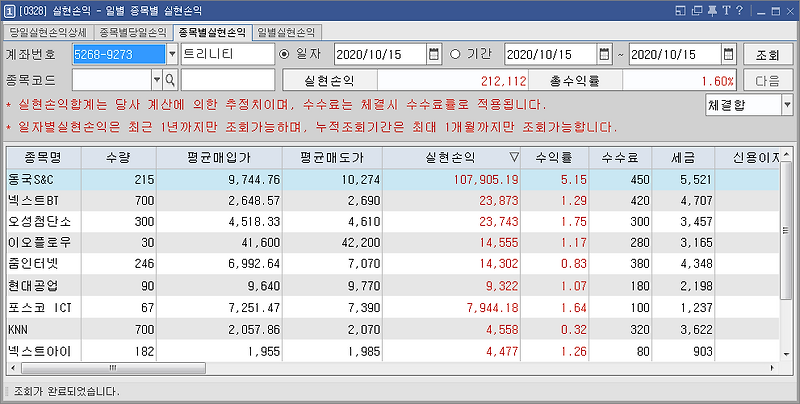Click the 총수익률 summary label button
Image resolution: width=800 pixels, height=404 pixels.
pos(575,80)
